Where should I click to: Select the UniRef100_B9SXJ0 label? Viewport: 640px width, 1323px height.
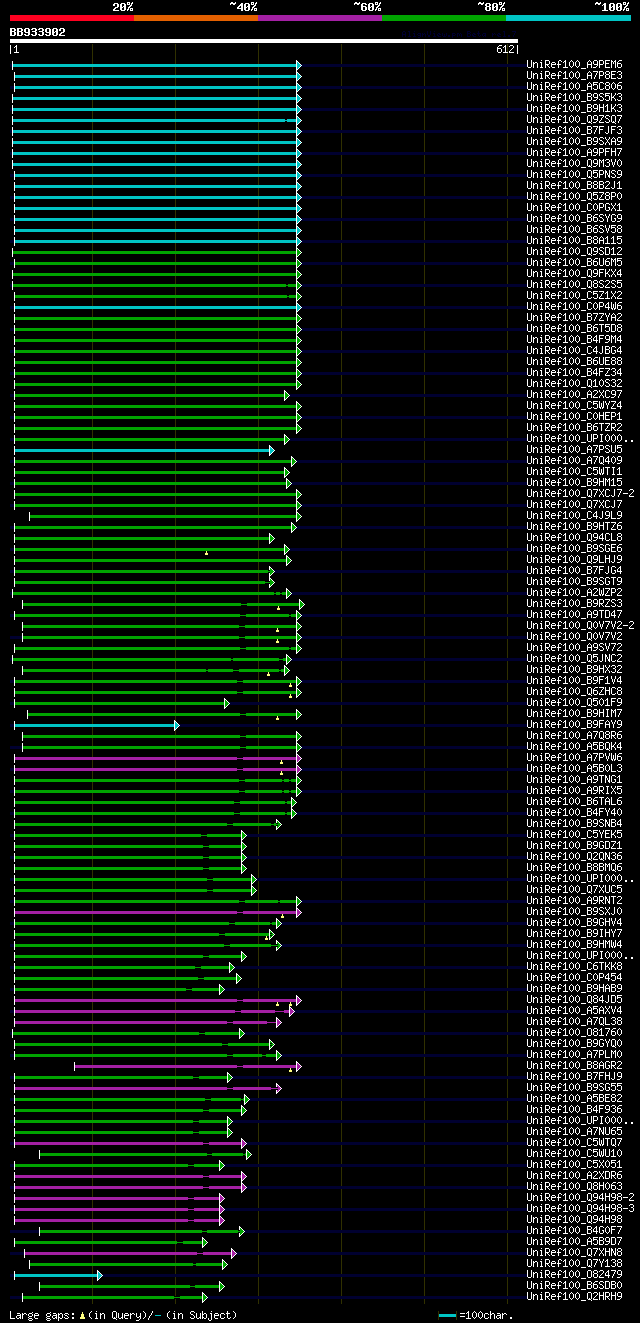(x=574, y=911)
